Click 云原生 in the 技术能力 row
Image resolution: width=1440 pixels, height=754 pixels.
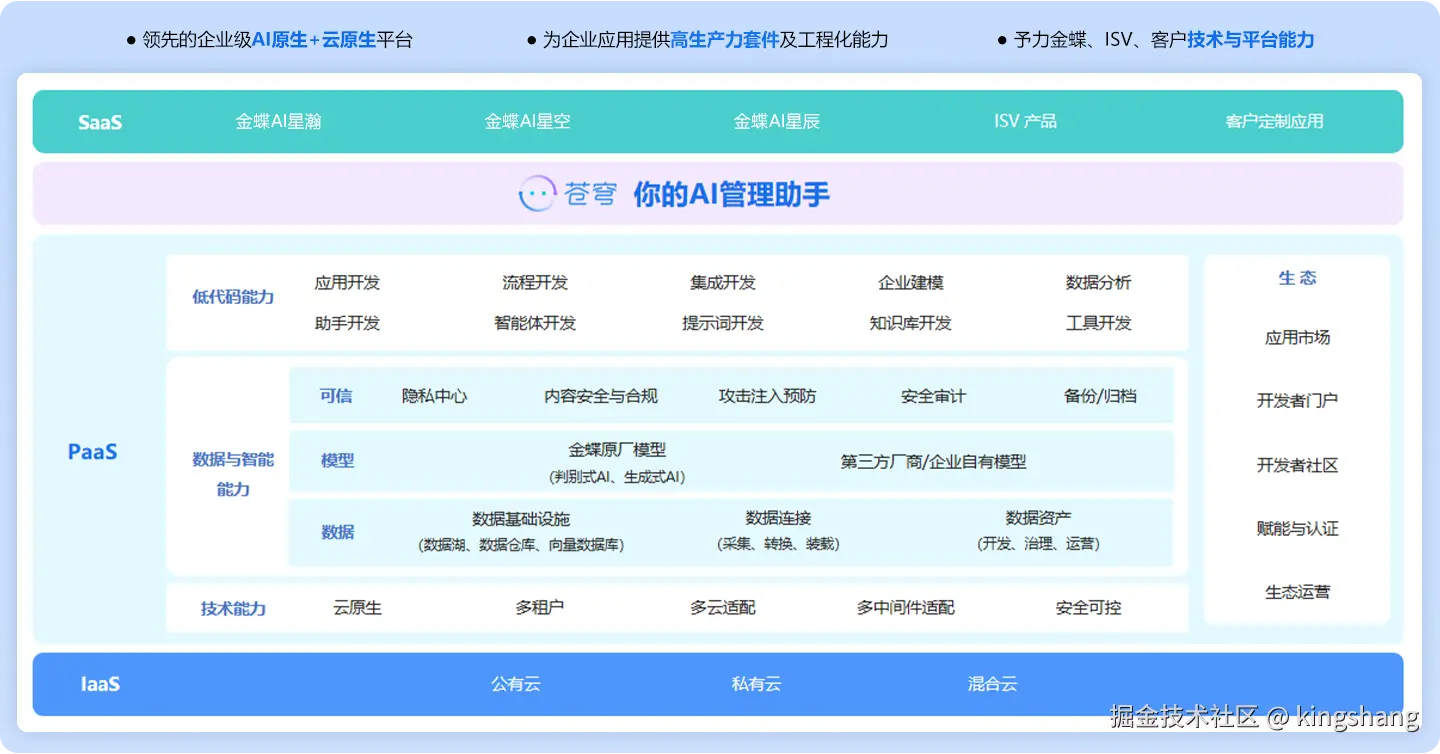[x=357, y=607]
